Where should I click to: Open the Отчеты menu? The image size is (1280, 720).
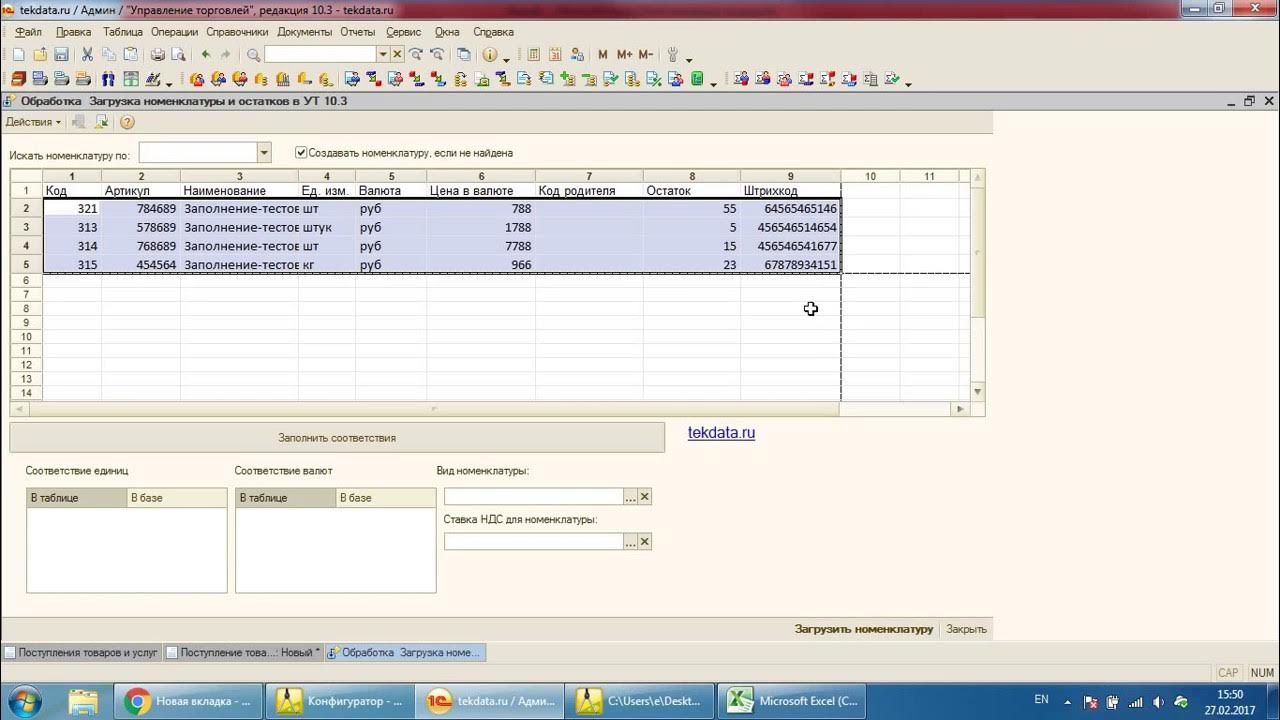[357, 32]
